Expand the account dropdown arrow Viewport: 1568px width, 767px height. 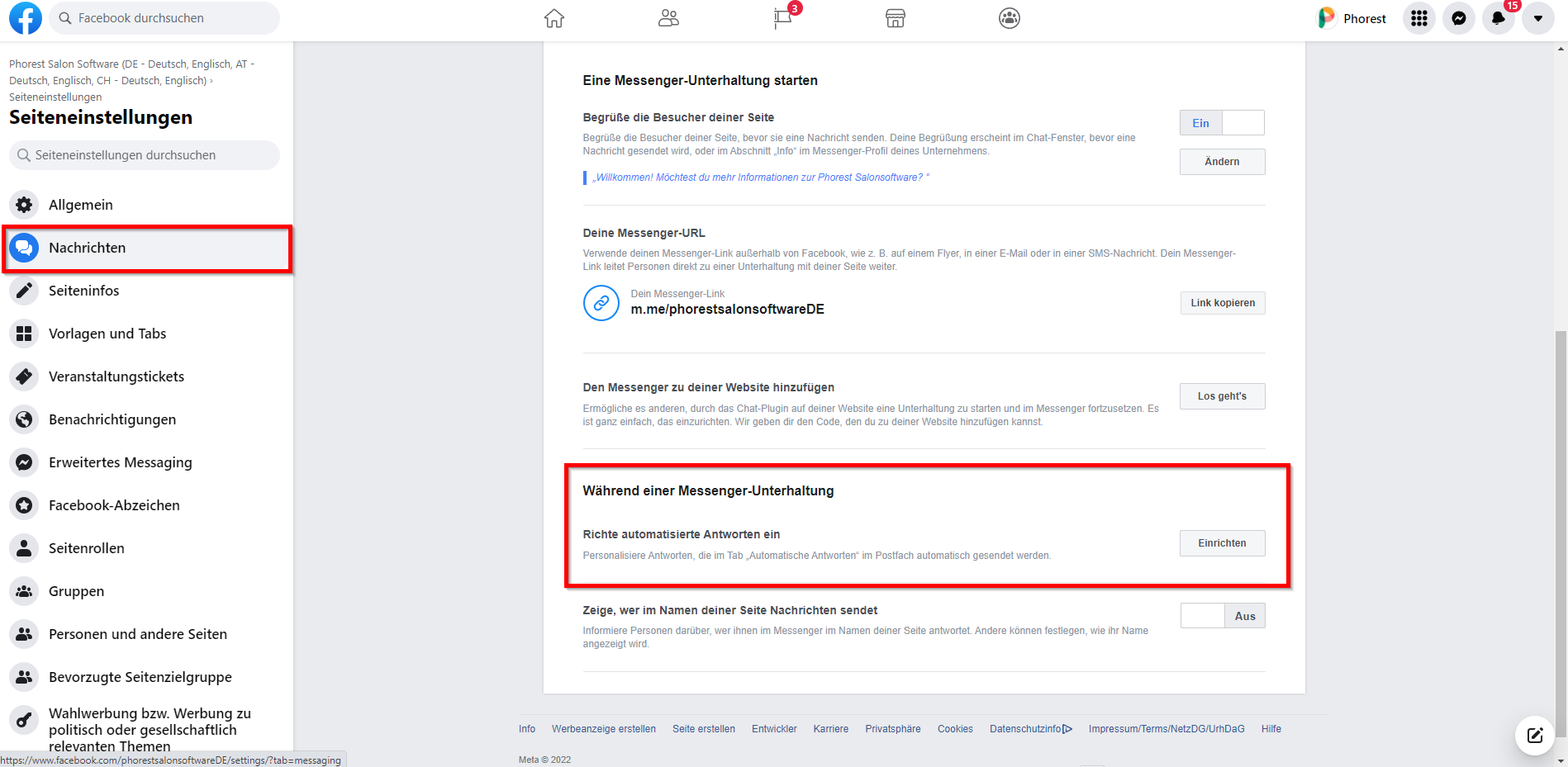[x=1537, y=18]
